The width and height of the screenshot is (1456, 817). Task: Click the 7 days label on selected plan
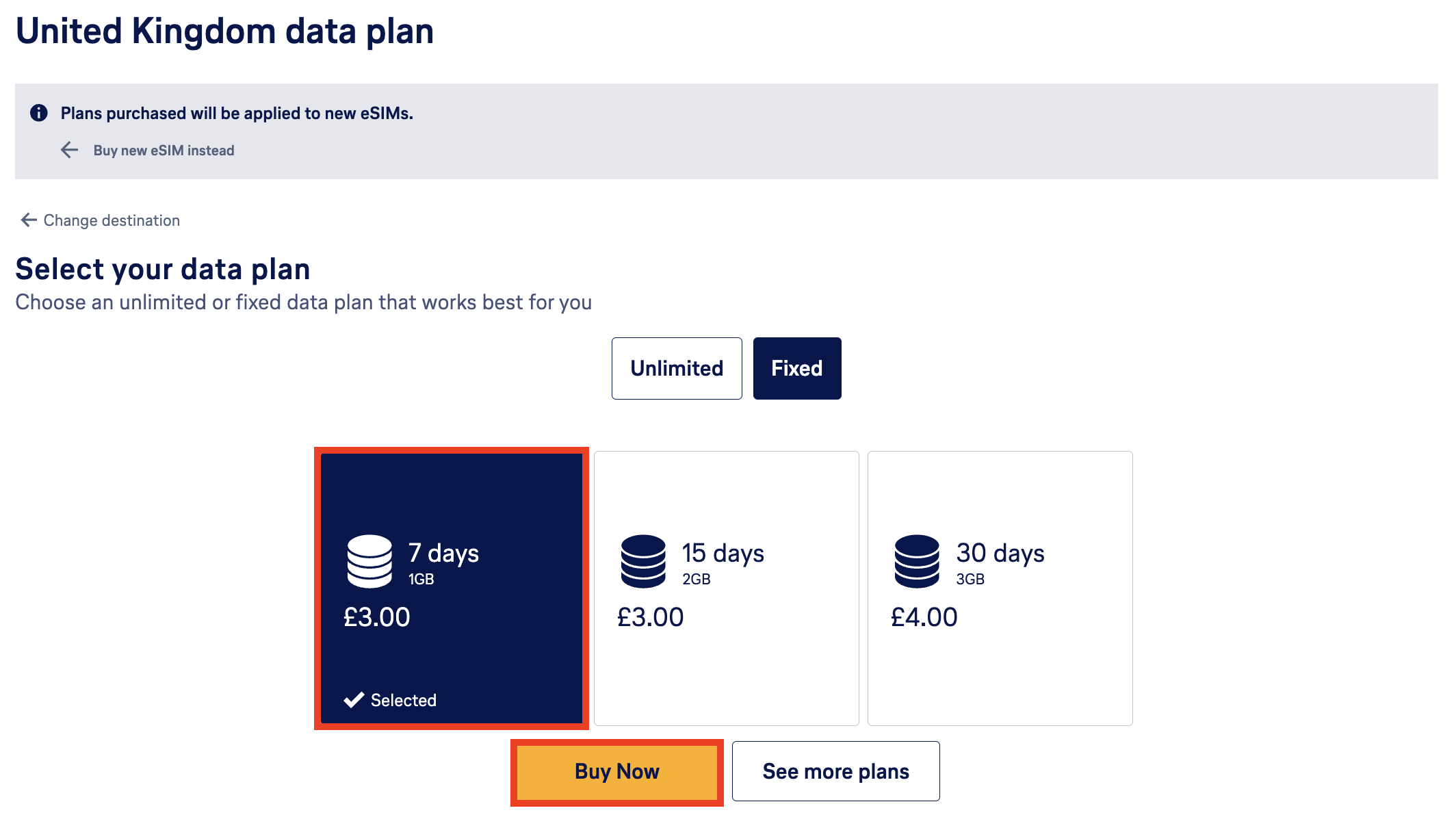[443, 553]
